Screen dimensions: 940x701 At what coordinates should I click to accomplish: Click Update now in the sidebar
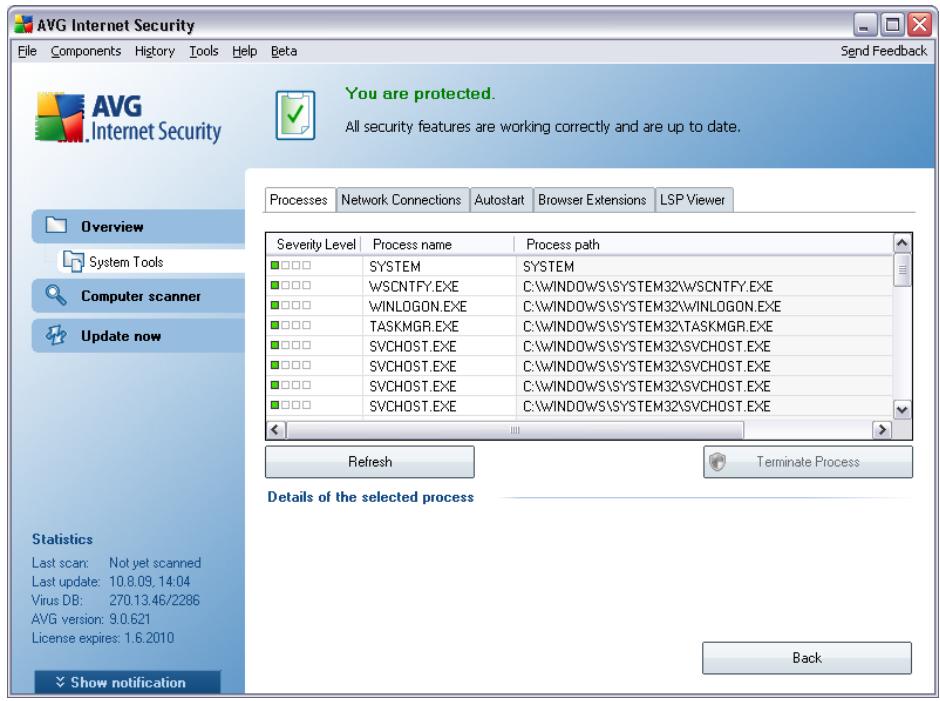pyautogui.click(x=138, y=336)
